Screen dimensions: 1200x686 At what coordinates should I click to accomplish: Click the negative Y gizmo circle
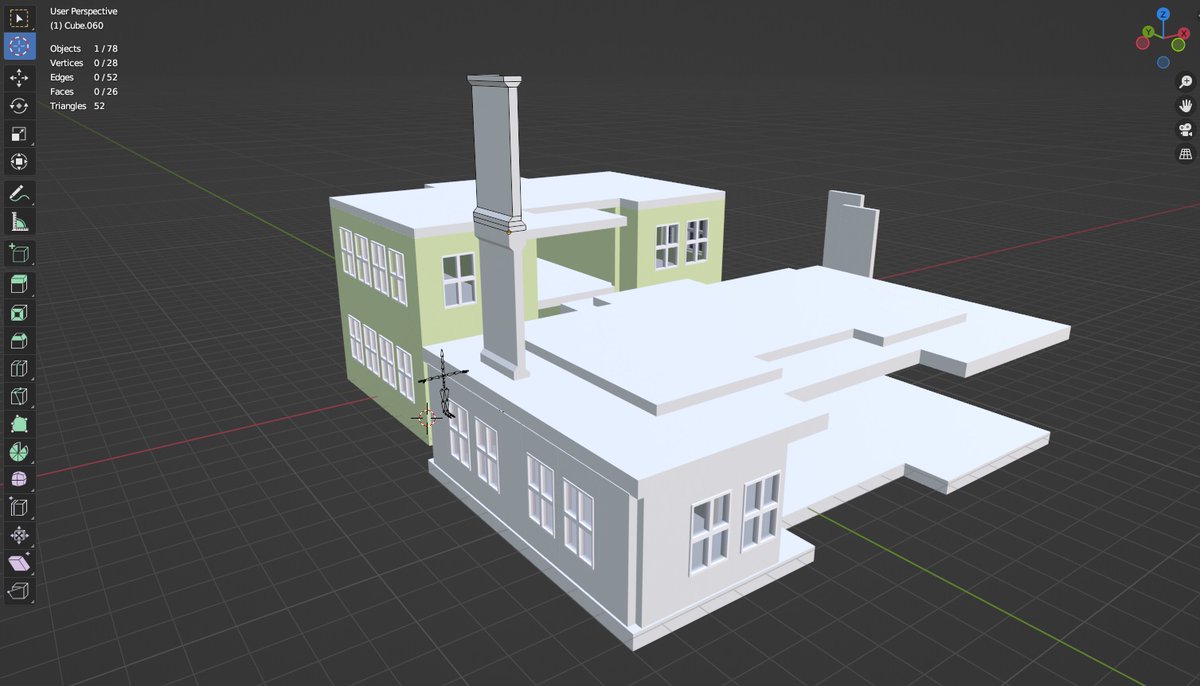point(1178,44)
